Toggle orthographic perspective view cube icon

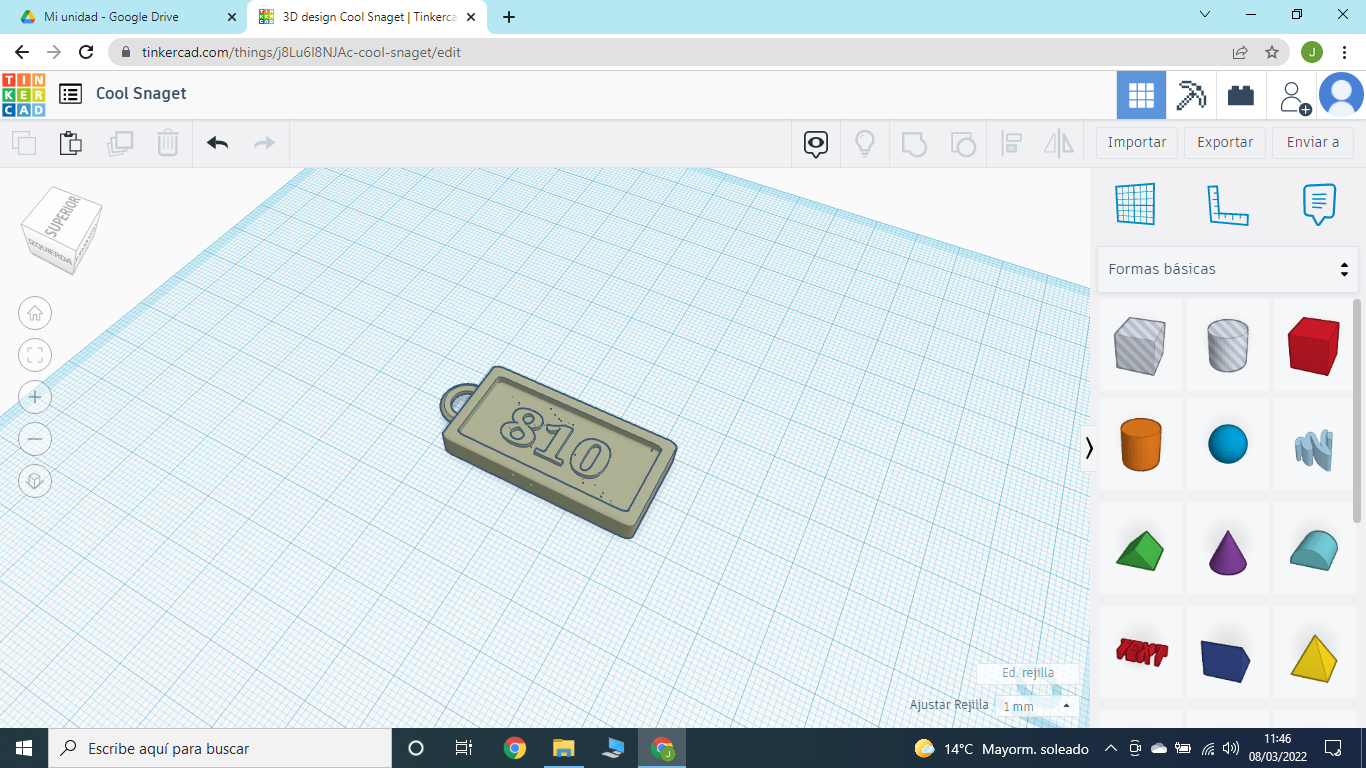click(35, 481)
